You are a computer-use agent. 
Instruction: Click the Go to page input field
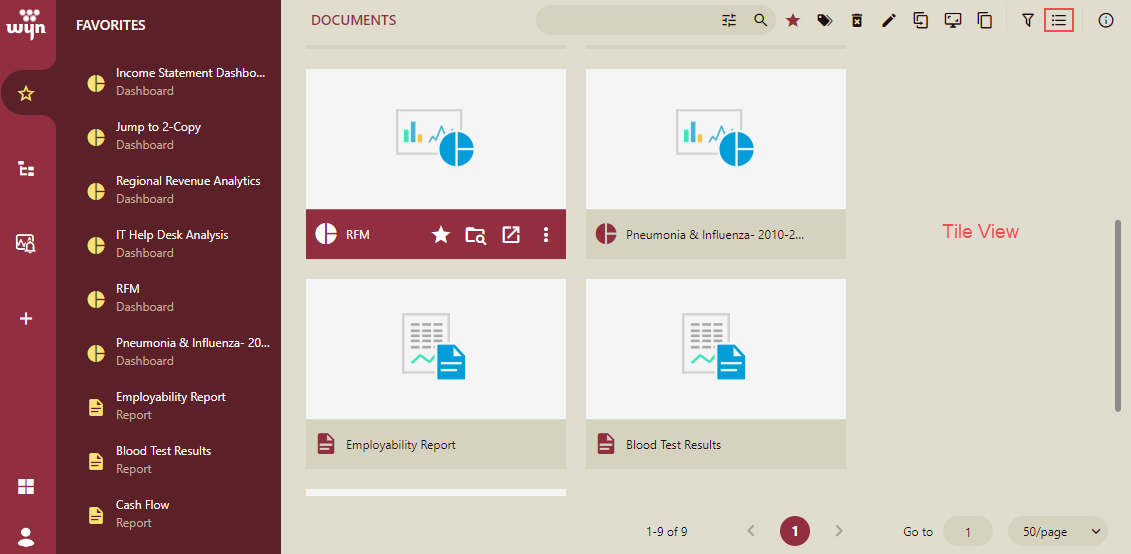tap(967, 531)
